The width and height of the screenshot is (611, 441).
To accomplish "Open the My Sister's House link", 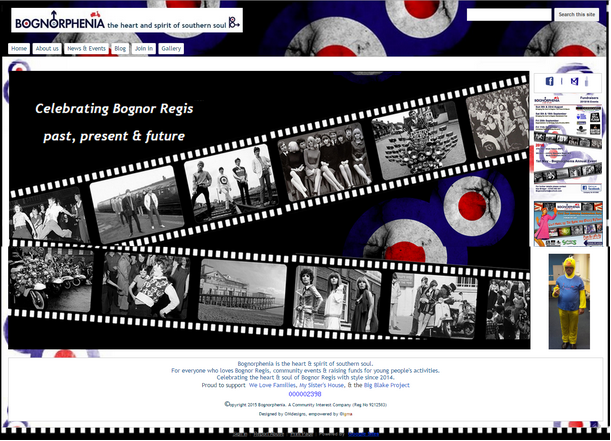I will pyautogui.click(x=321, y=385).
